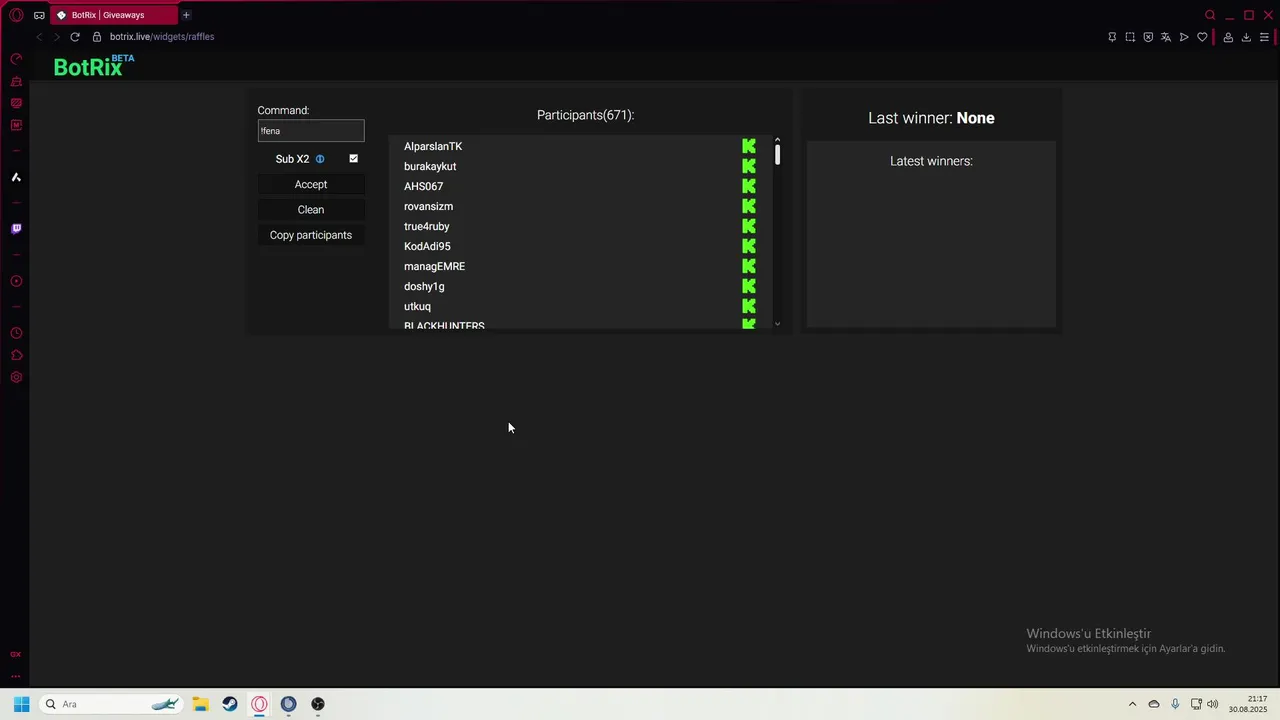1280x720 pixels.
Task: Focus the Command input field
Action: 311,131
